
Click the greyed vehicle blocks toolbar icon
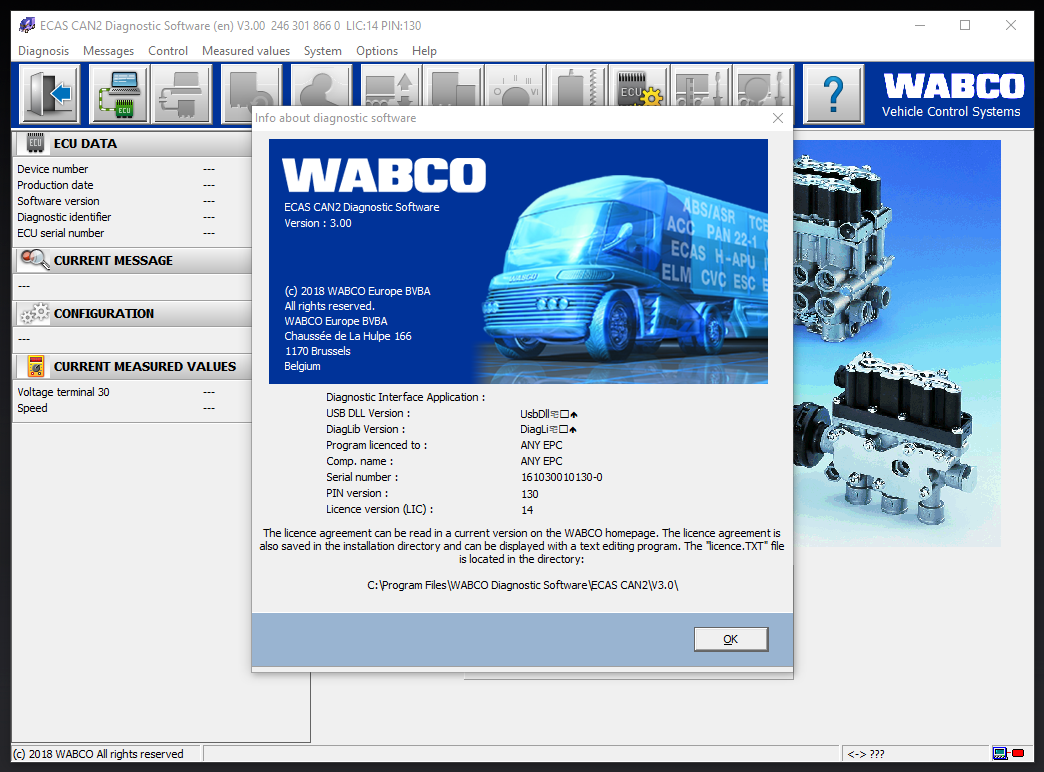[x=453, y=85]
